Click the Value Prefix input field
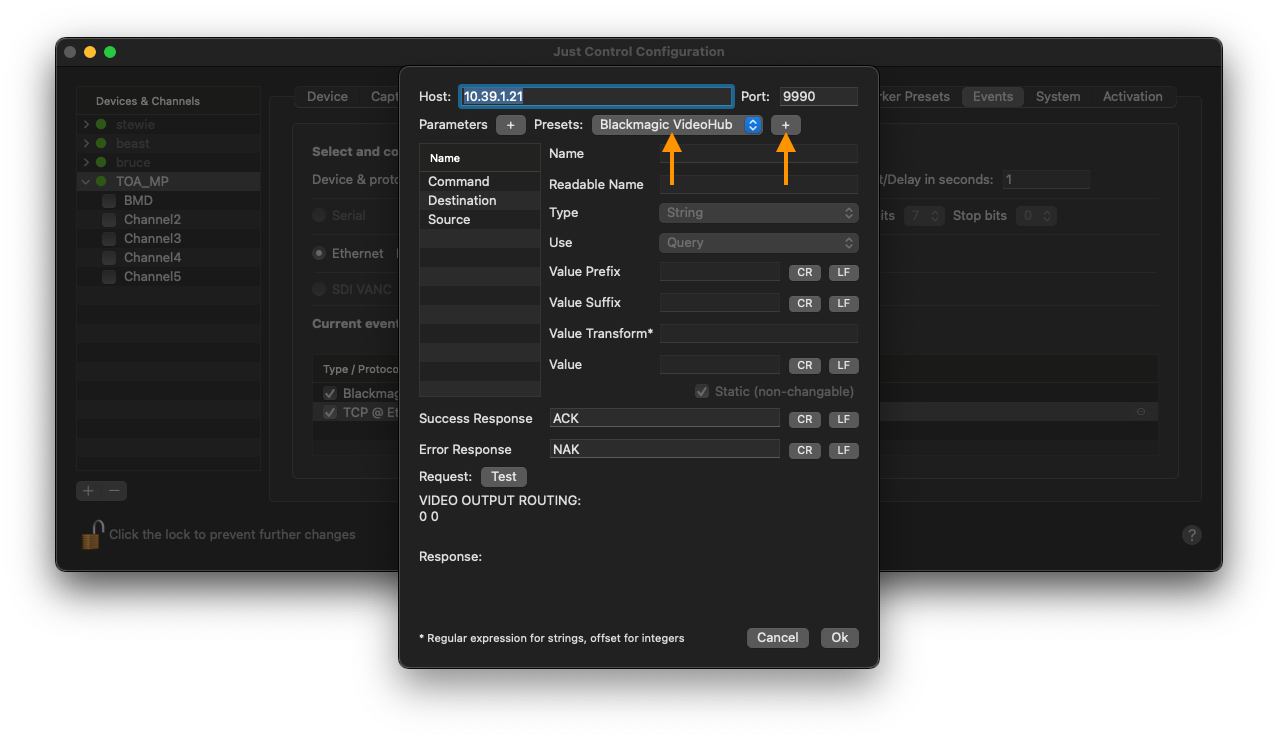The image size is (1278, 742). pos(720,272)
